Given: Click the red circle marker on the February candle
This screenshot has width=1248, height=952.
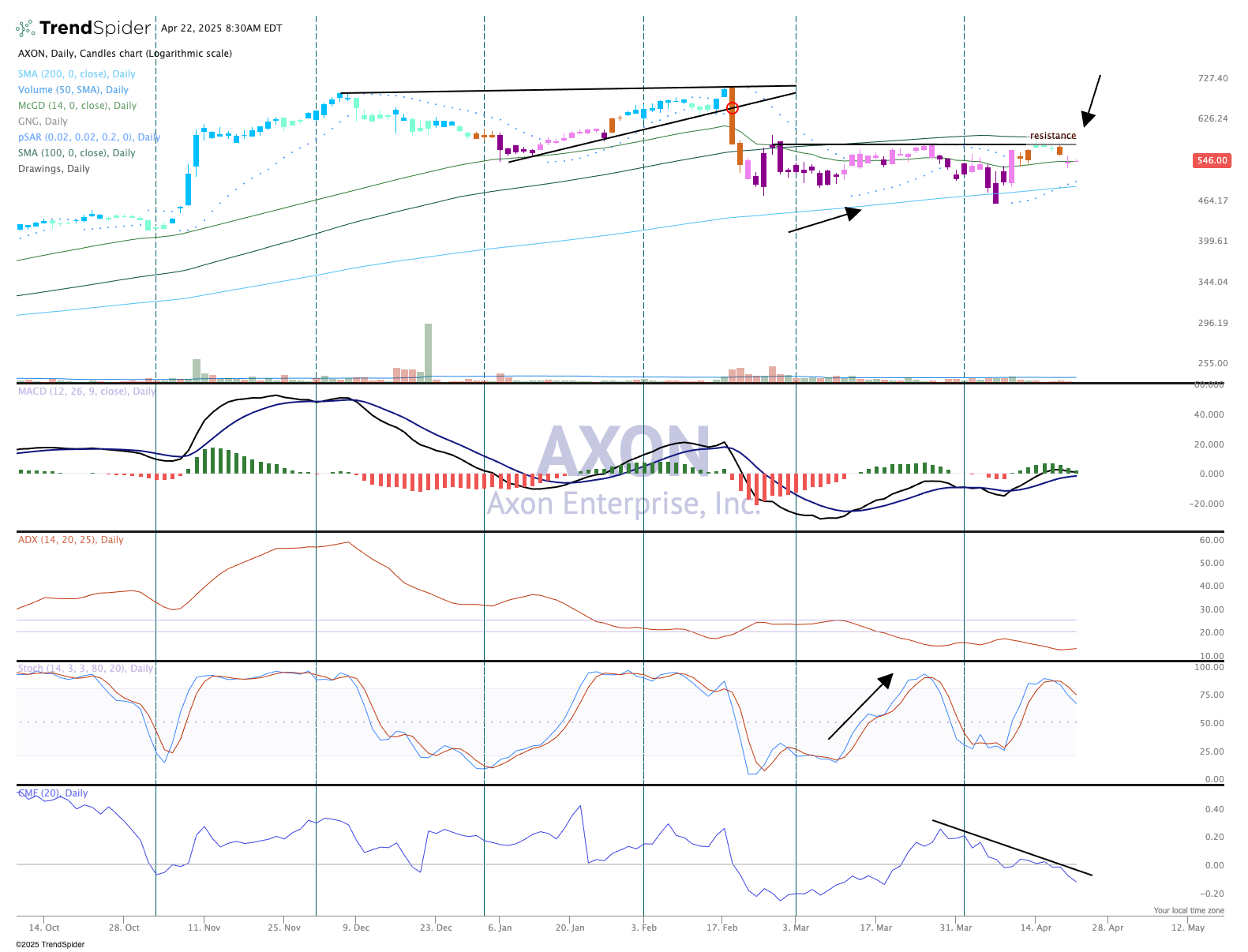Looking at the screenshot, I should coord(732,108).
